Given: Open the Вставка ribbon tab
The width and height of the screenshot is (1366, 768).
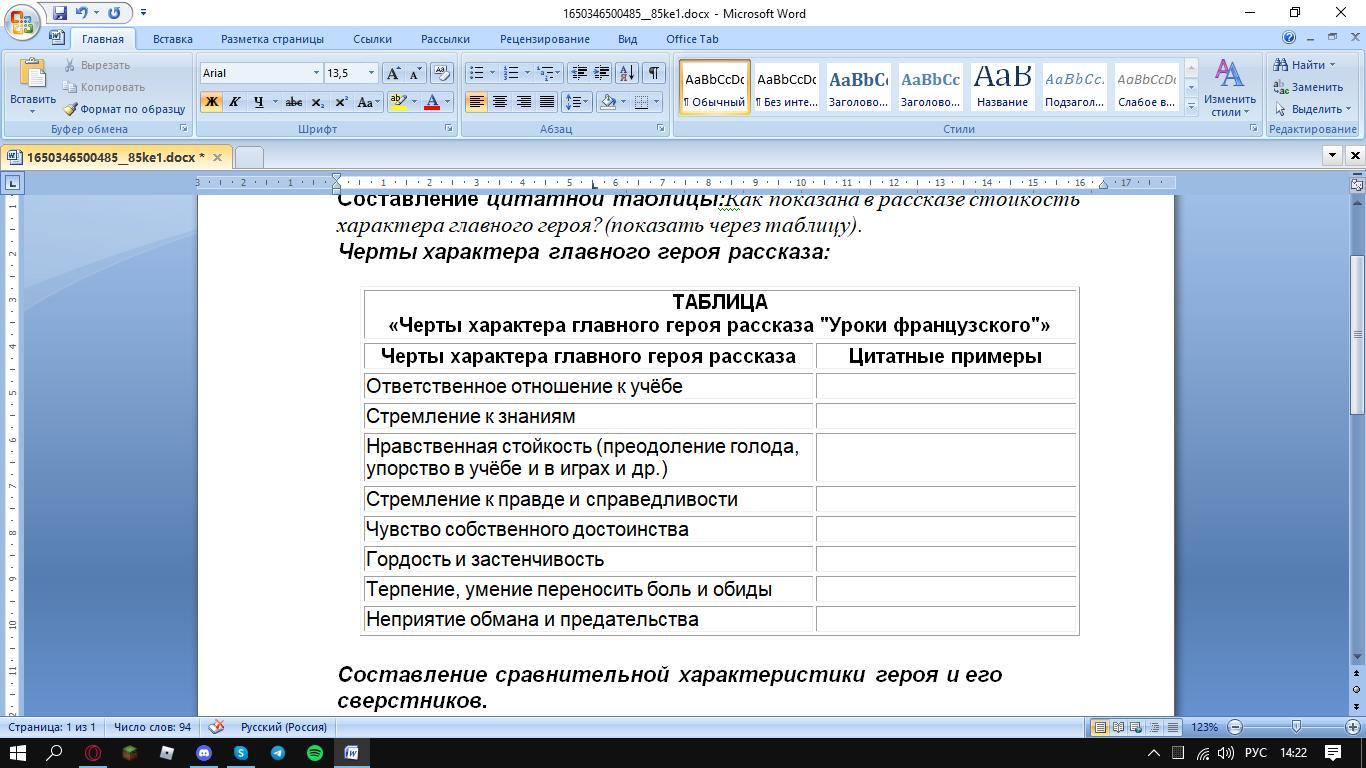Looking at the screenshot, I should pyautogui.click(x=172, y=39).
